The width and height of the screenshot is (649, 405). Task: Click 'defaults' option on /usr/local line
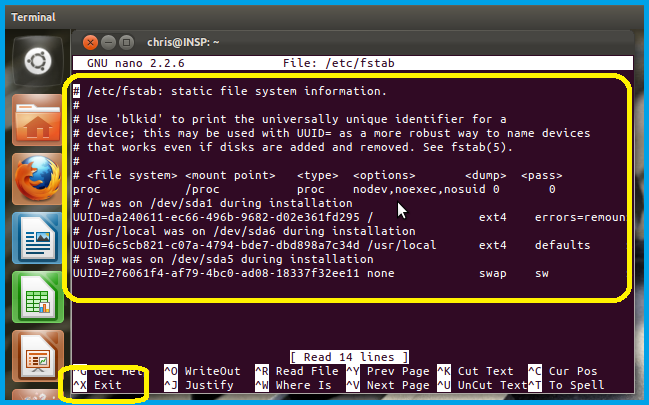click(x=562, y=246)
